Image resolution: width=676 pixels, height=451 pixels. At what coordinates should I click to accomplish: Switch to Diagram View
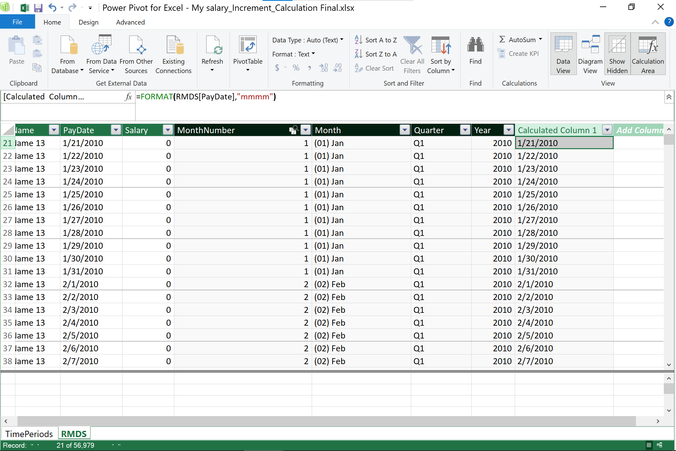pos(590,54)
